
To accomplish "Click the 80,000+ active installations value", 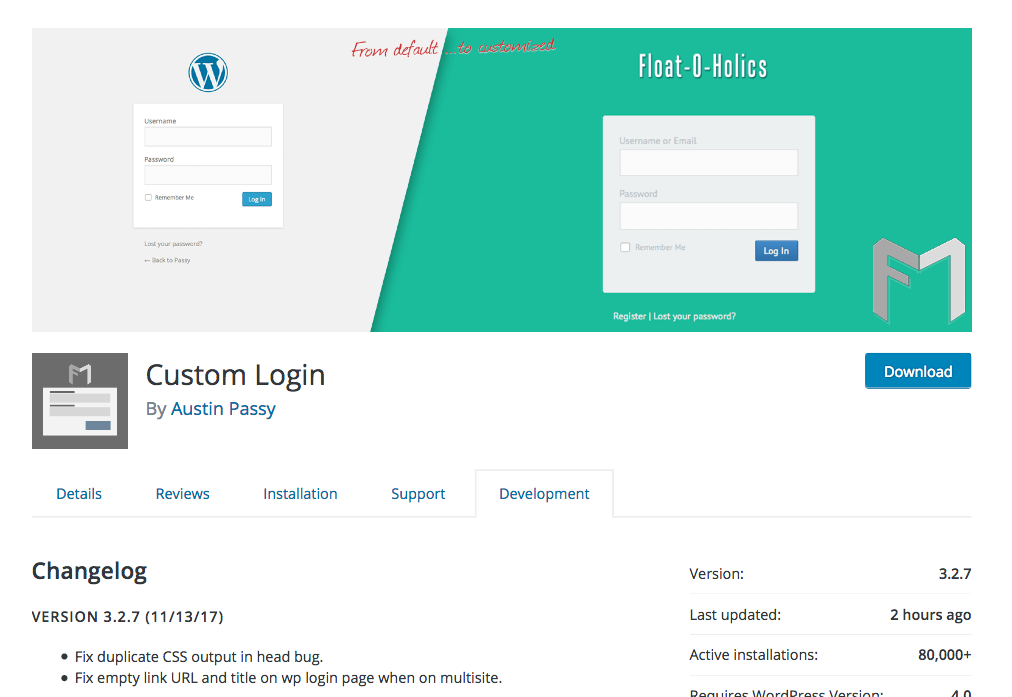I will tap(945, 655).
